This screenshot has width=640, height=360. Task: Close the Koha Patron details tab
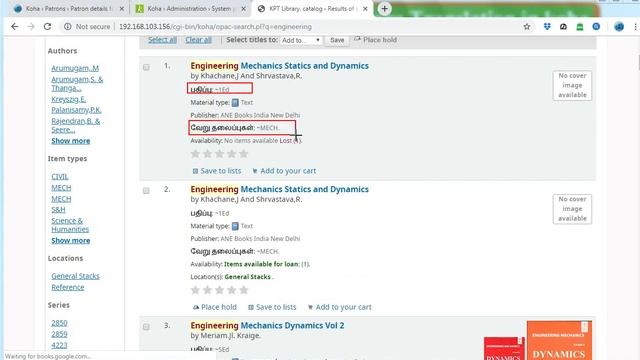click(122, 9)
